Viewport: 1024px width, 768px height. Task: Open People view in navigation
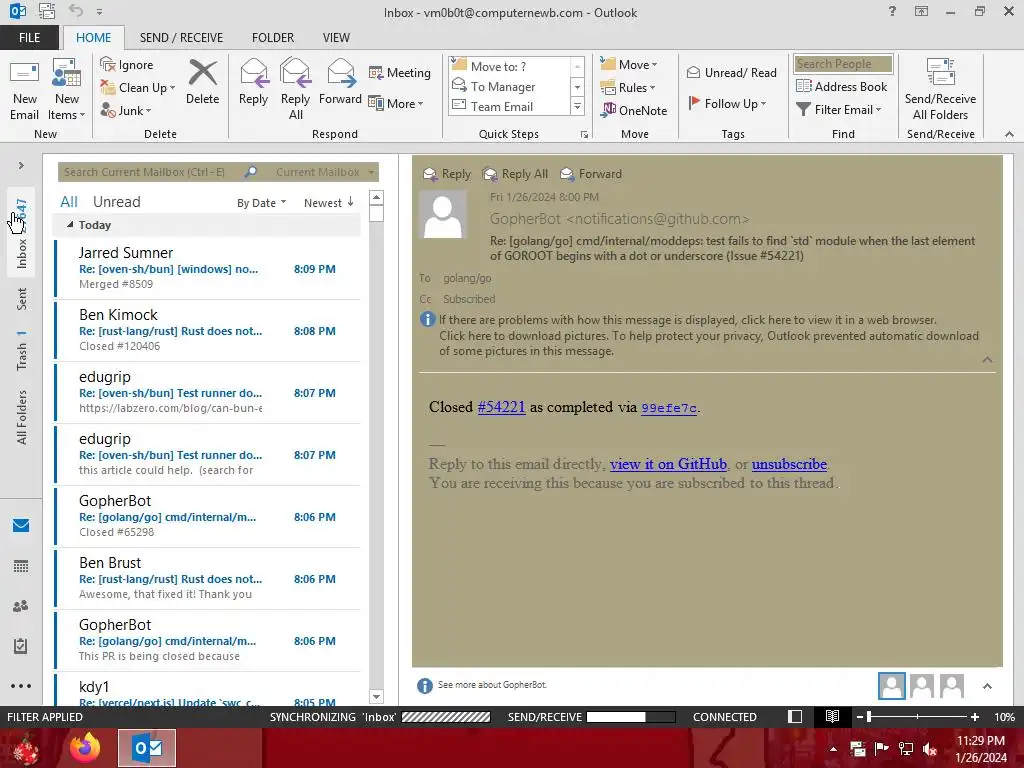coord(21,606)
